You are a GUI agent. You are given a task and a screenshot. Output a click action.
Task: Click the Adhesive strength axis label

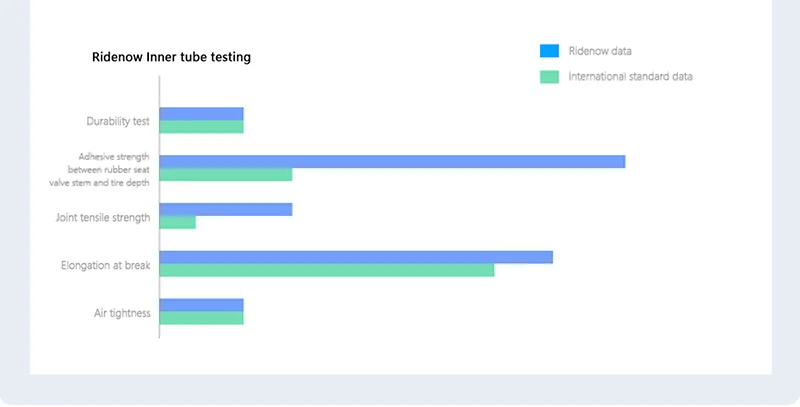coord(114,169)
